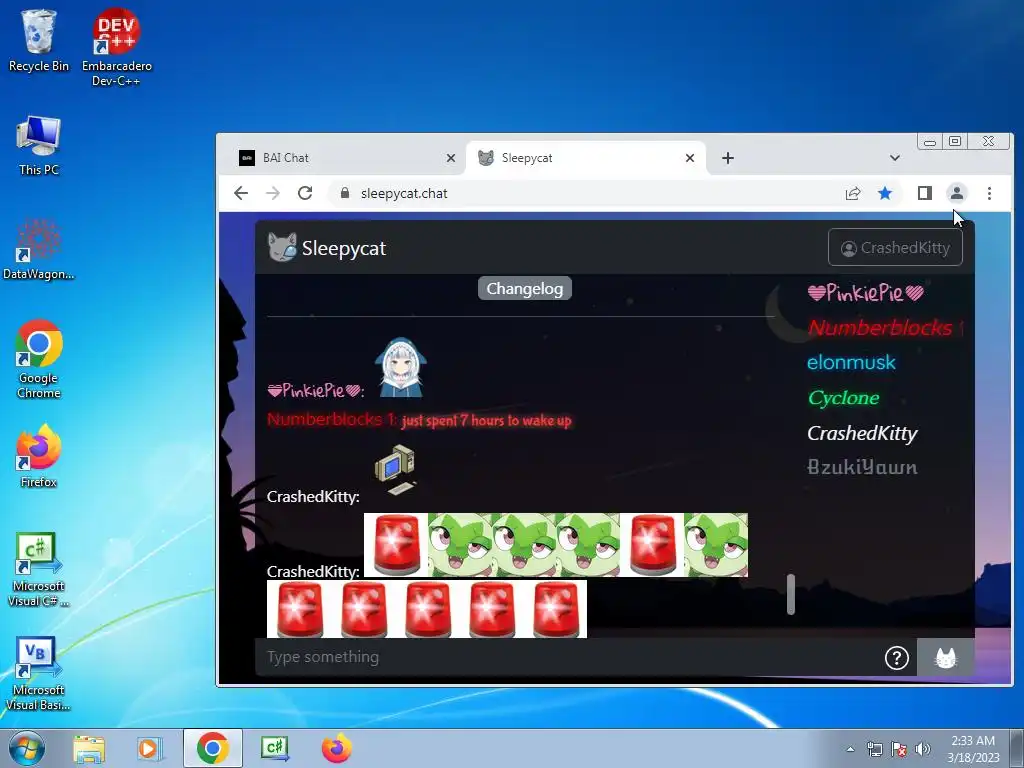1024x768 pixels.
Task: Open Microsoft Visual Basic desktop shortcut
Action: [x=39, y=673]
